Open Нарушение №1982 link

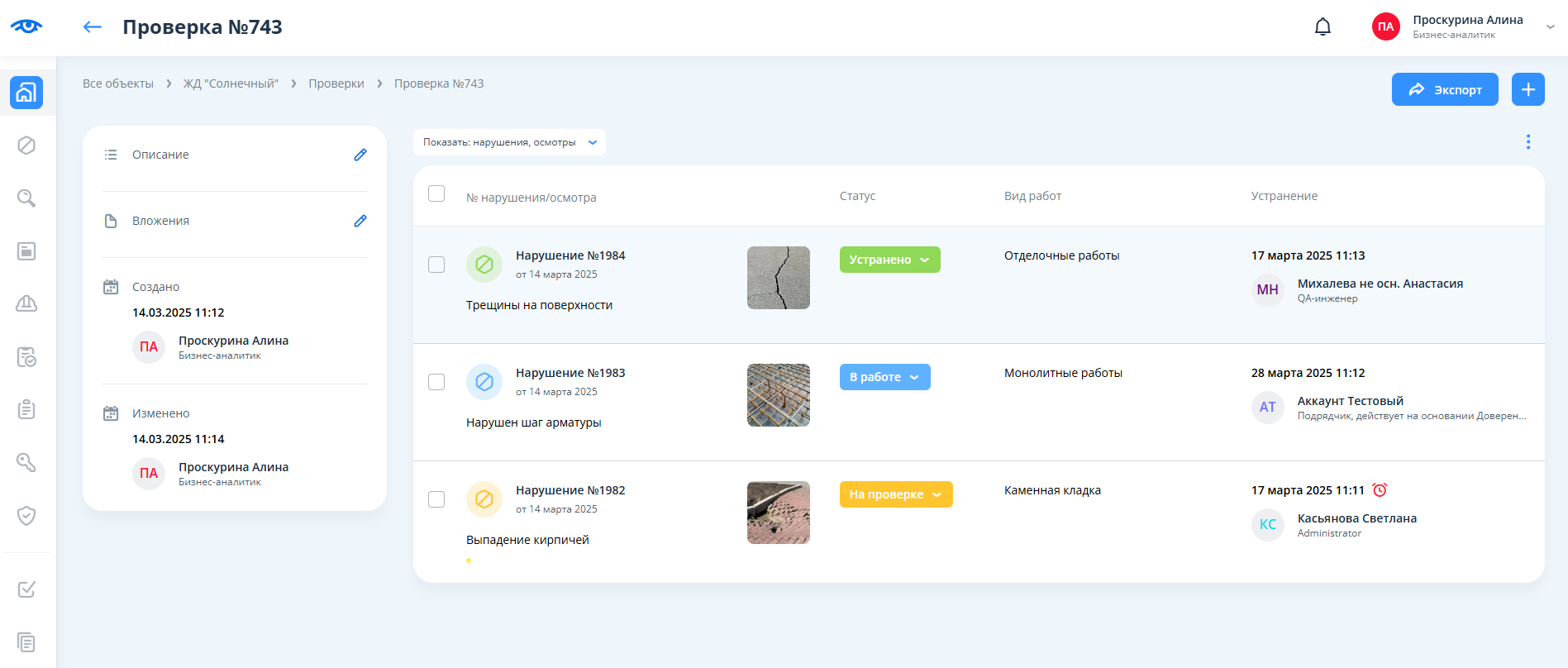(570, 490)
